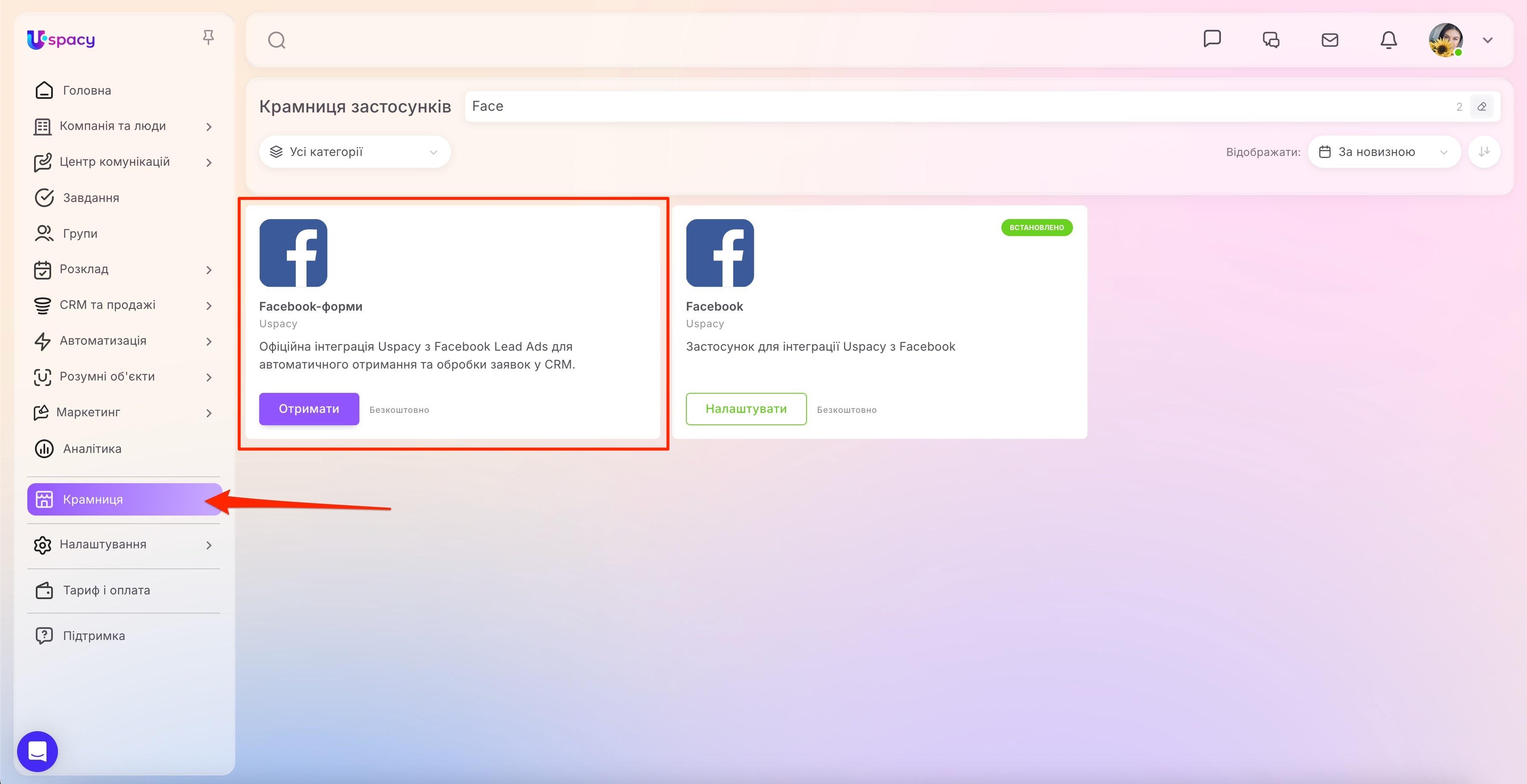The height and width of the screenshot is (784, 1527).
Task: Click the user profile avatar
Action: click(x=1446, y=40)
